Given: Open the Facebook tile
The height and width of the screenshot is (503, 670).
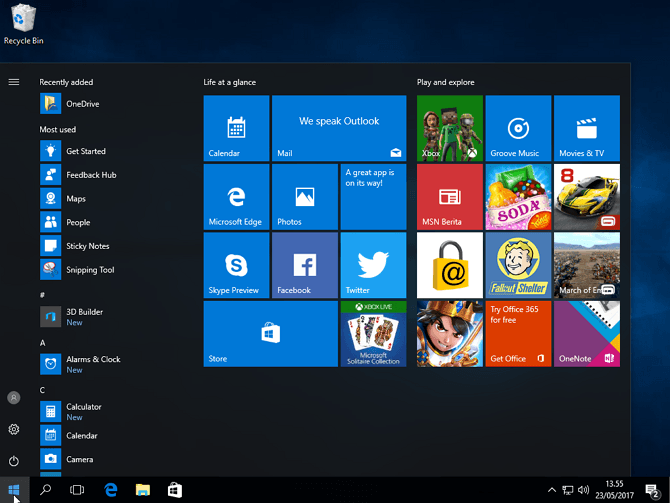Looking at the screenshot, I should [305, 265].
